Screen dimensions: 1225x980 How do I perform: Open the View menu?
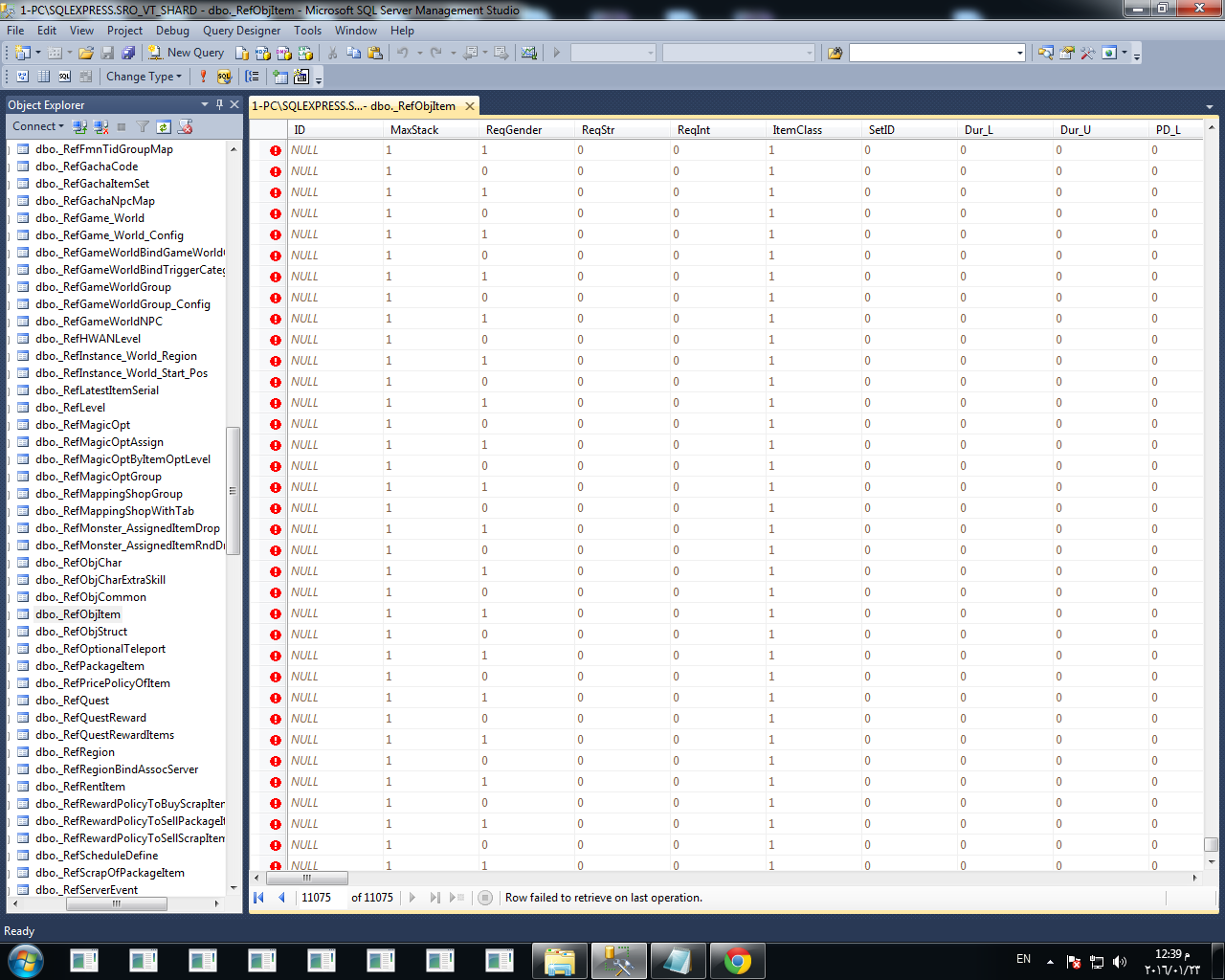(82, 31)
